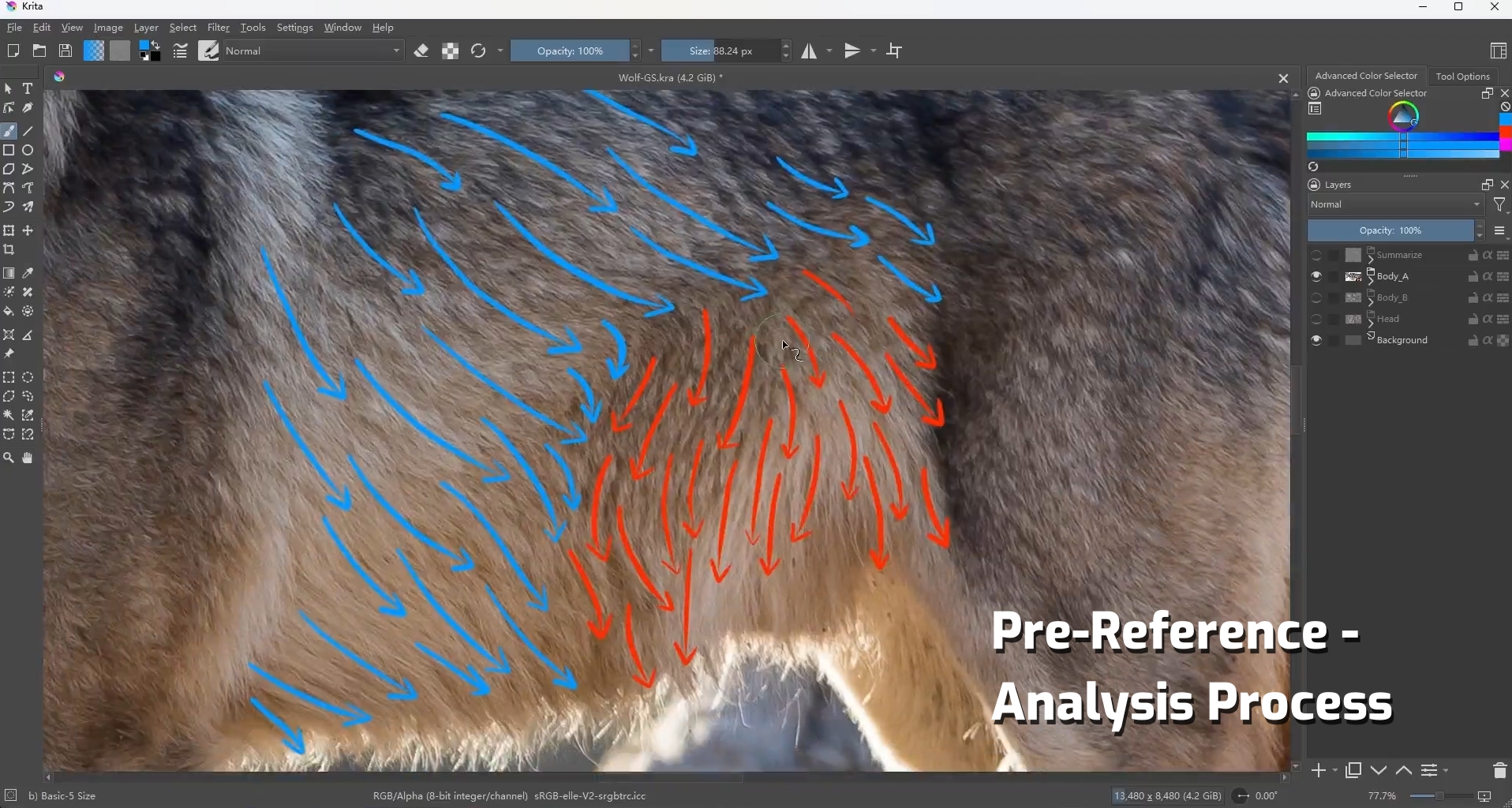Image resolution: width=1512 pixels, height=808 pixels.
Task: Select the Measure tool
Action: point(29,335)
